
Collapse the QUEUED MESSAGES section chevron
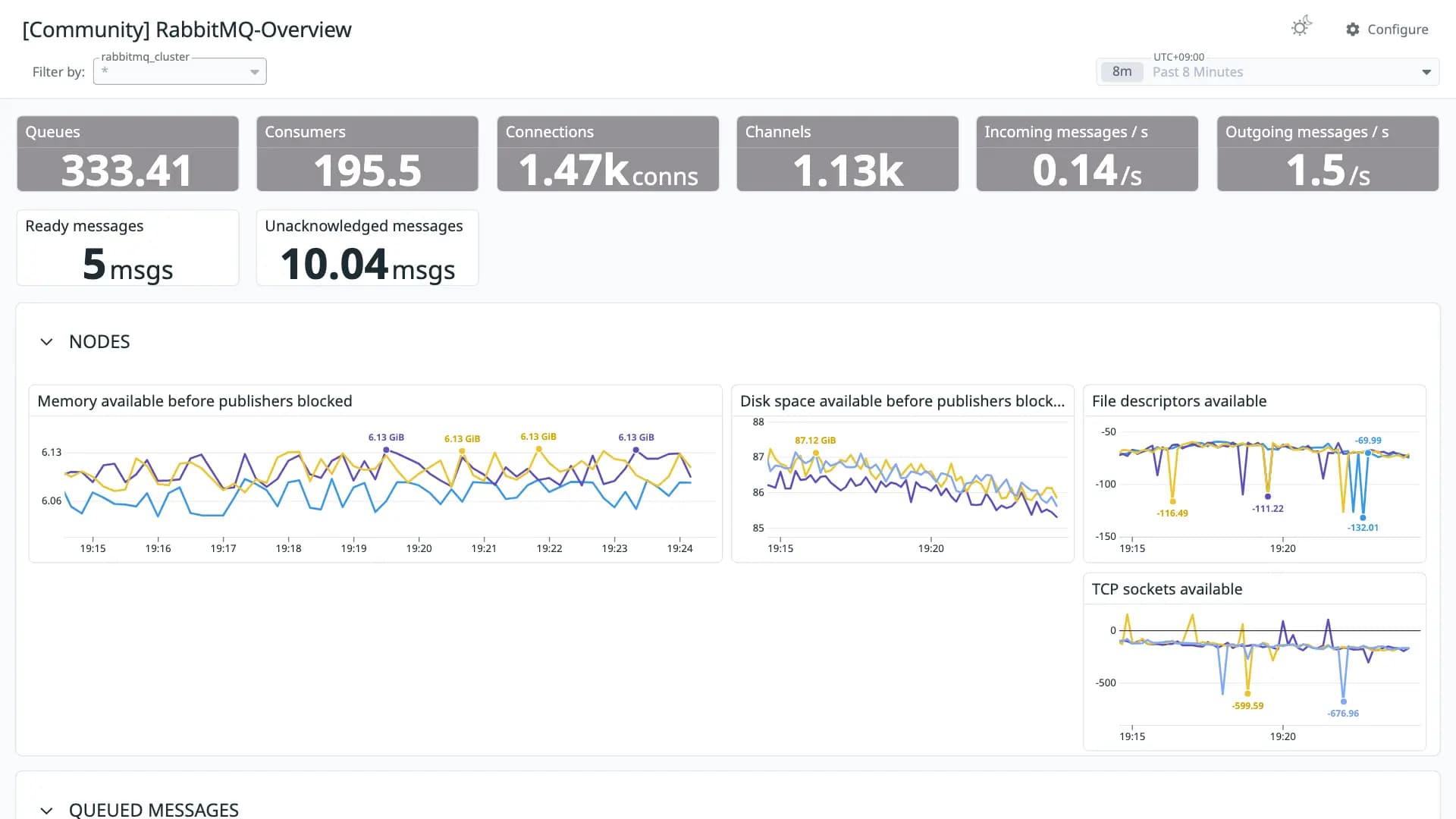click(x=46, y=810)
